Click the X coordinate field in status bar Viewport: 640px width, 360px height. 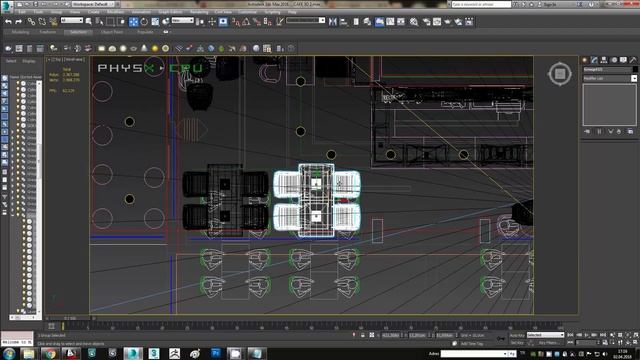click(390, 335)
